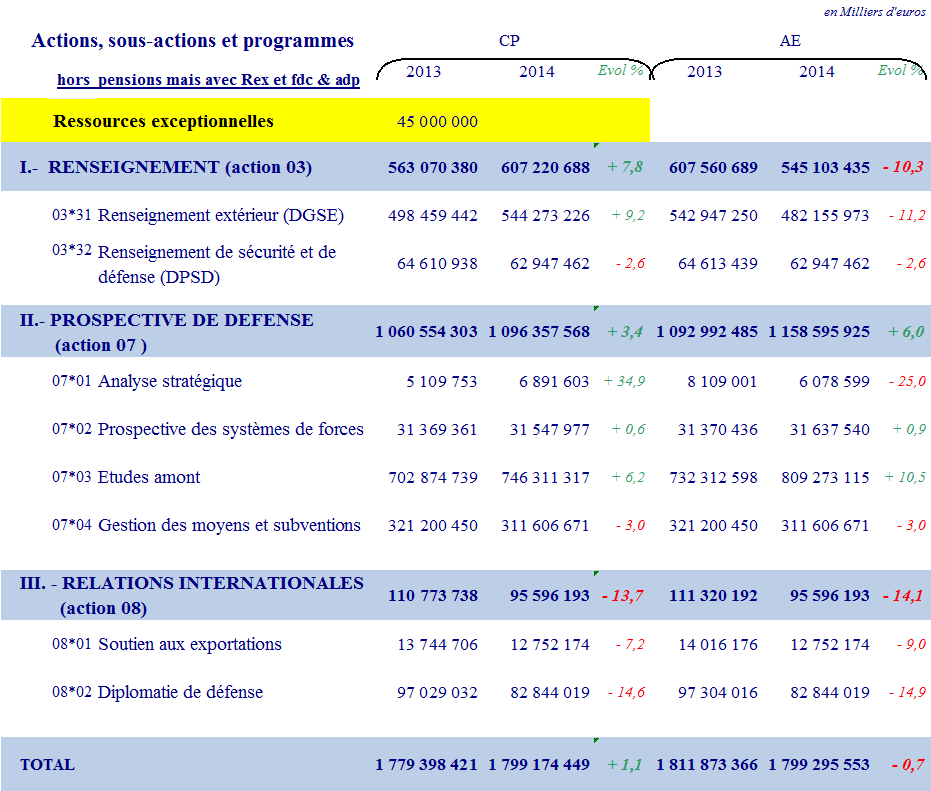Click the green comment marker above '+ 7,8'
Image resolution: width=931 pixels, height=791 pixels.
point(596,145)
